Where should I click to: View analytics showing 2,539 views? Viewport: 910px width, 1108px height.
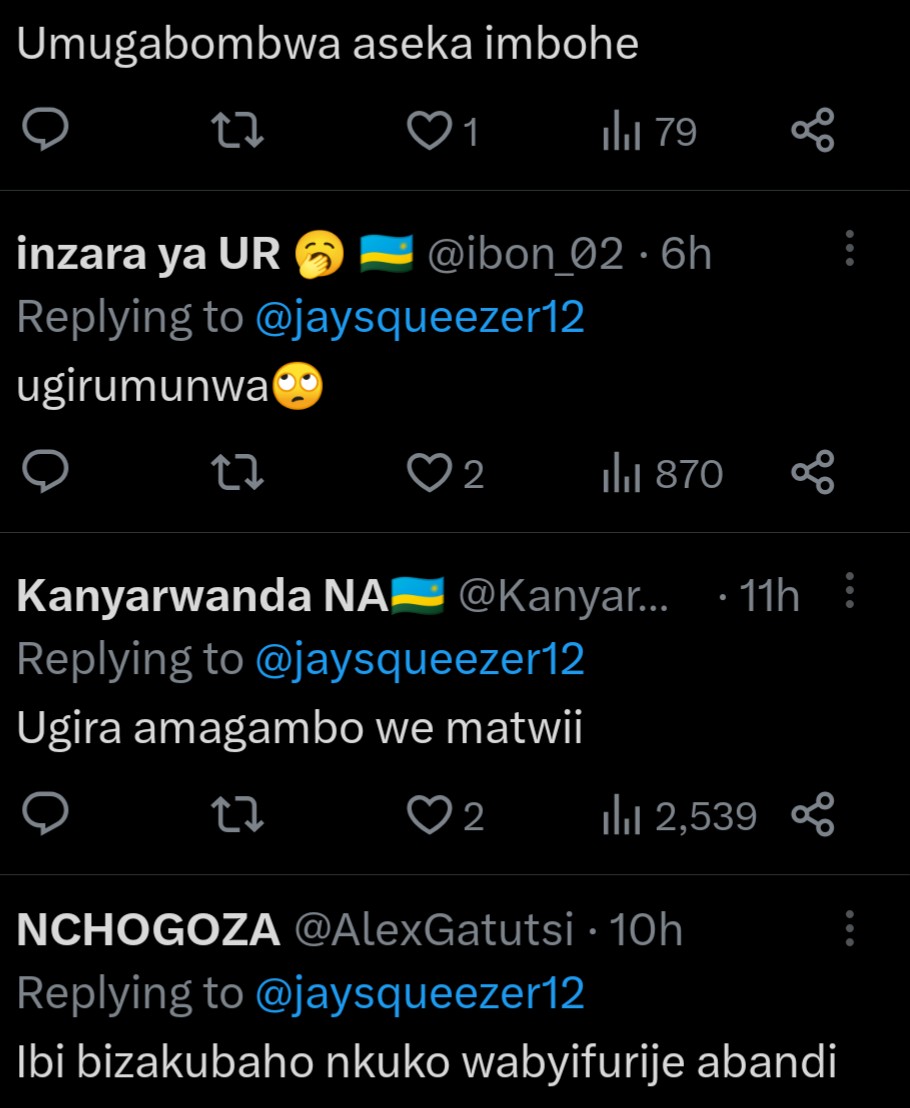(x=679, y=817)
